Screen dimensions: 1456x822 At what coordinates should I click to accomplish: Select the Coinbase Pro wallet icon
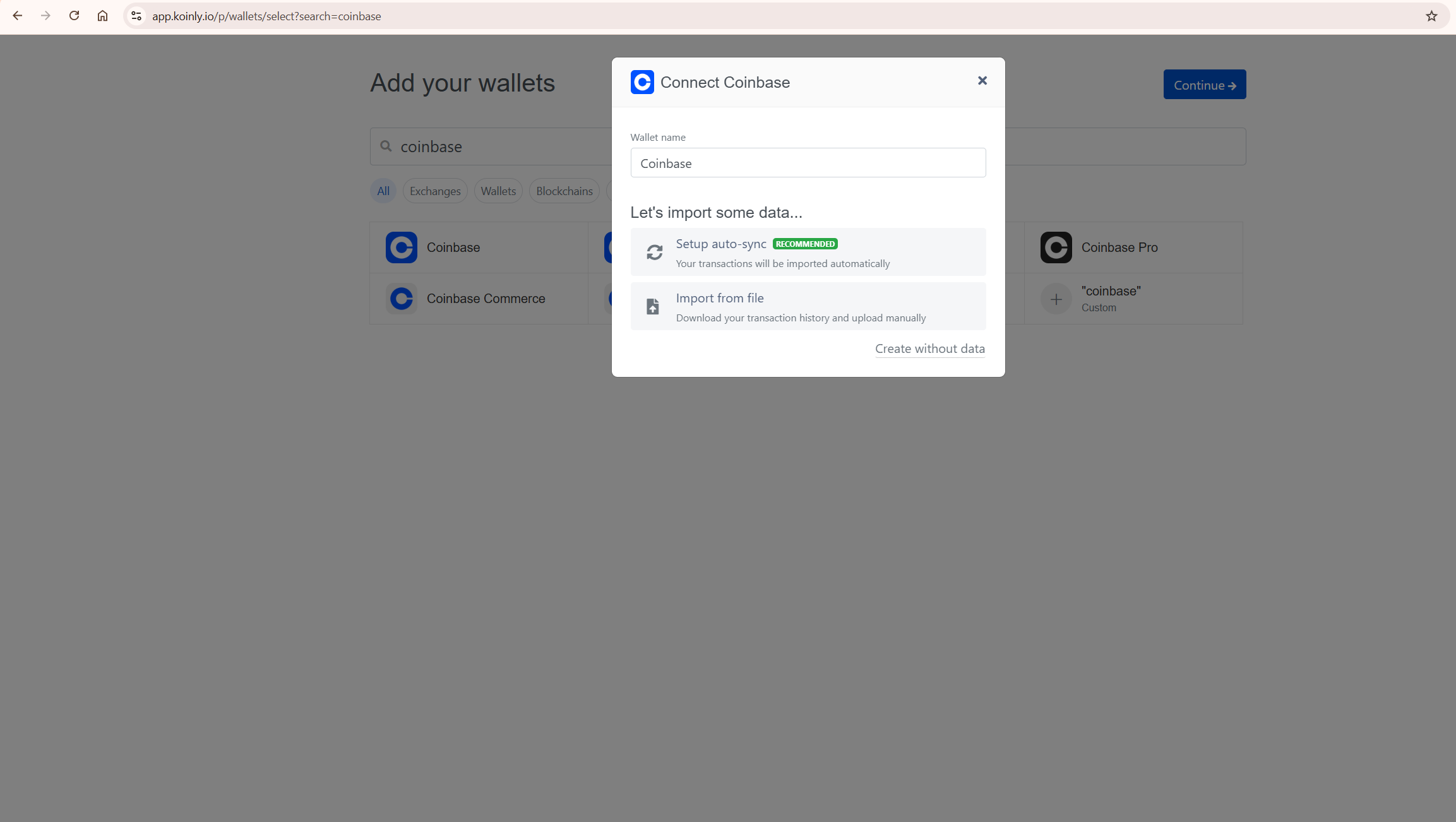click(1056, 247)
